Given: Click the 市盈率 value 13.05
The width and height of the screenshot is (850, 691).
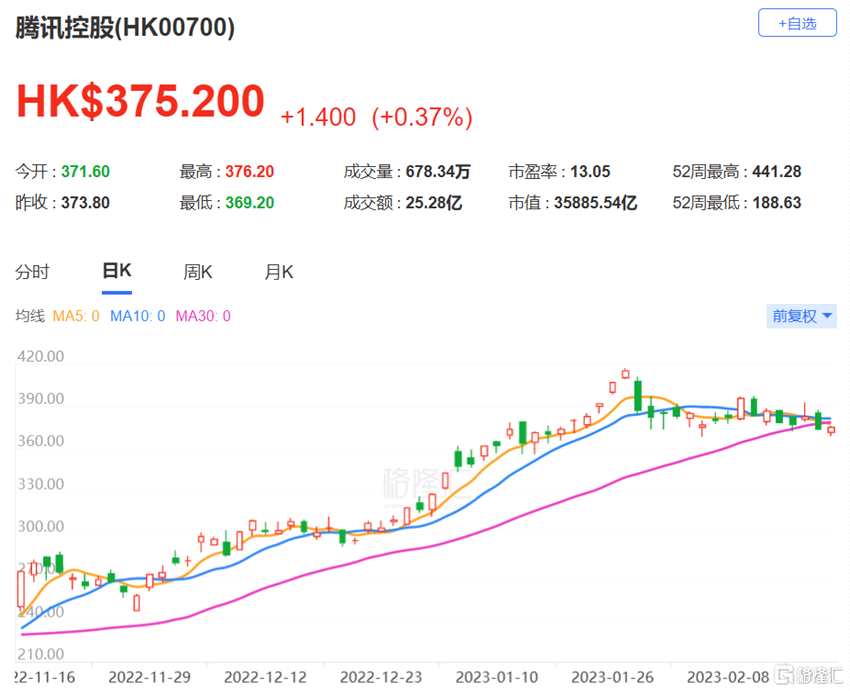Looking at the screenshot, I should [x=590, y=172].
